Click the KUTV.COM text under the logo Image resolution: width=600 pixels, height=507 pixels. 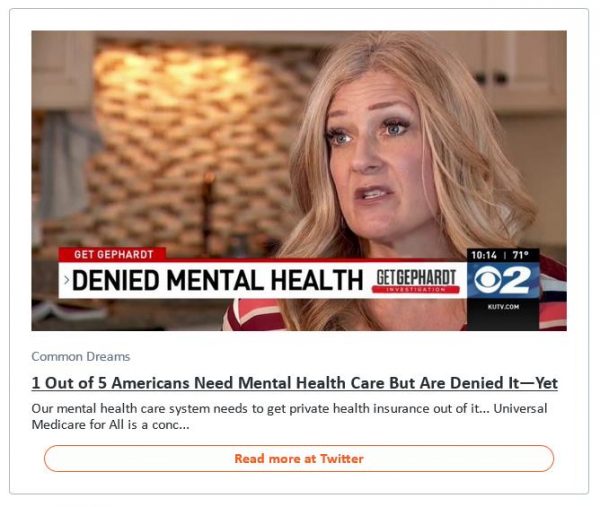[x=503, y=307]
